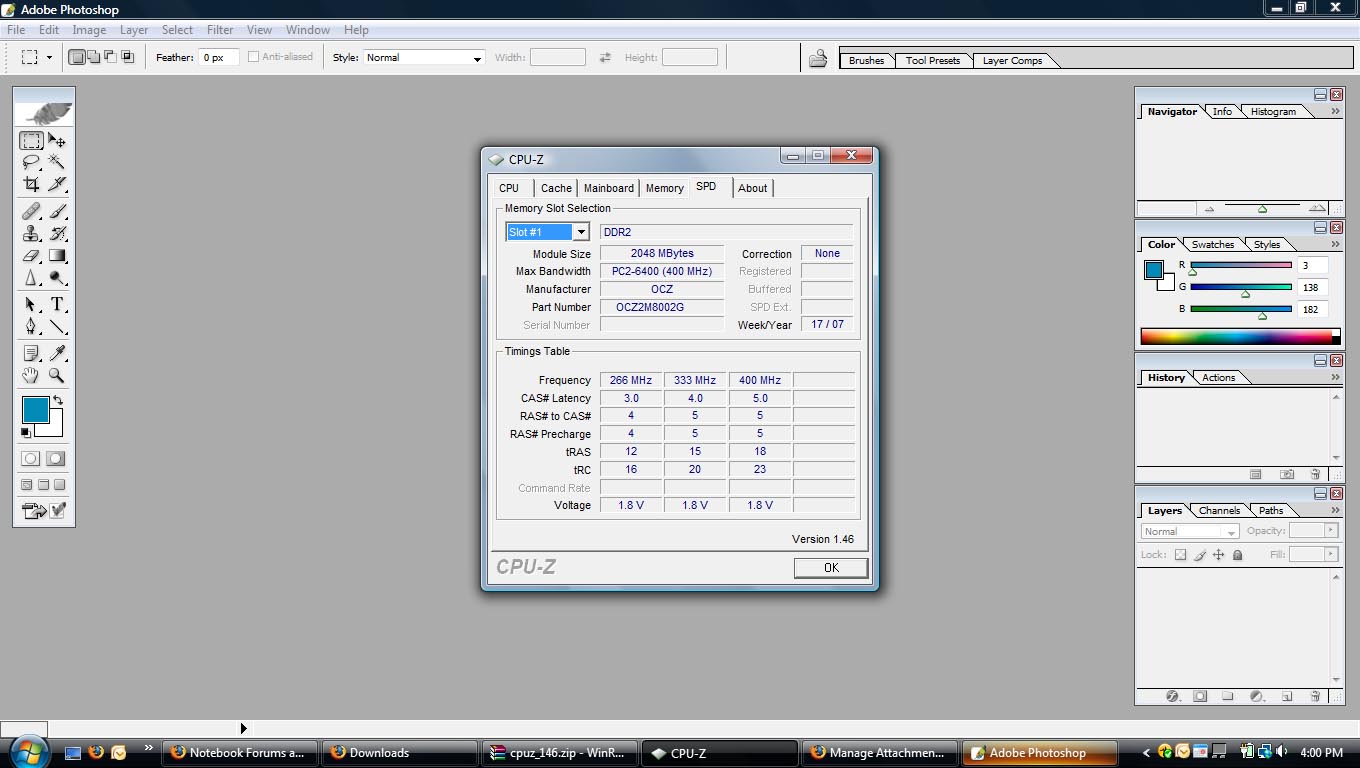This screenshot has height=768, width=1360.
Task: Open the Layer Comps palette well tab
Action: (x=1012, y=60)
